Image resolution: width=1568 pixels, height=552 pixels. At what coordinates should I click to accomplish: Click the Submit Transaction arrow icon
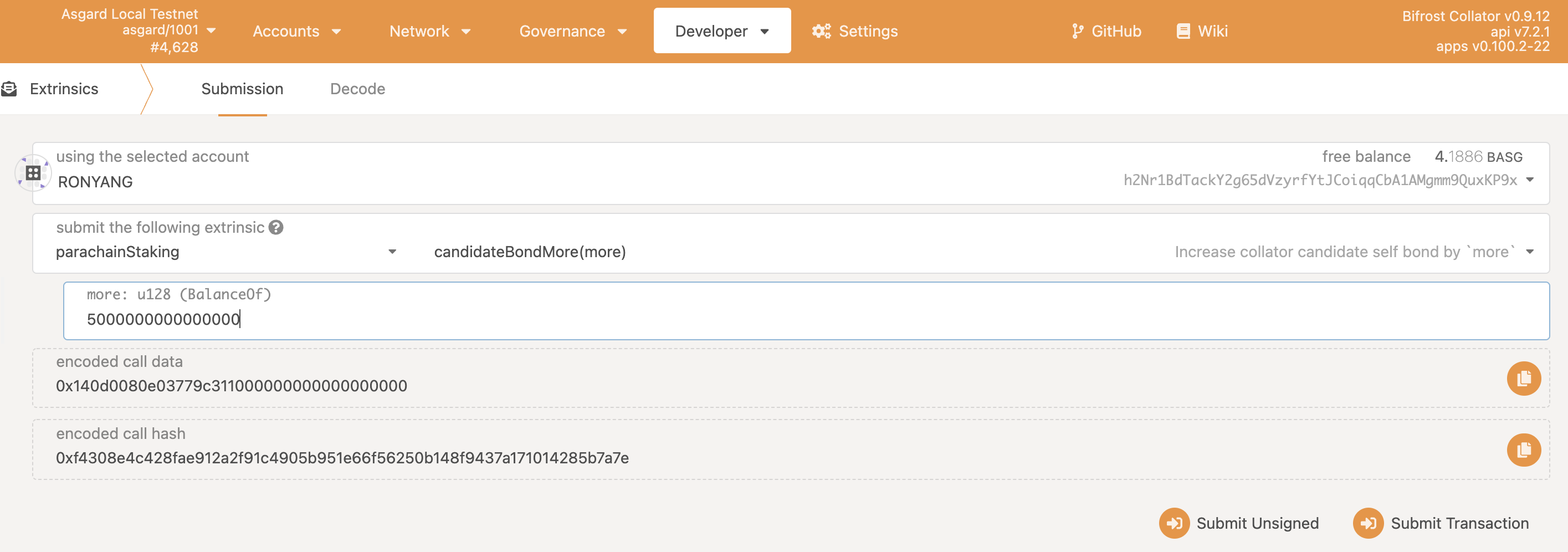pyautogui.click(x=1368, y=523)
